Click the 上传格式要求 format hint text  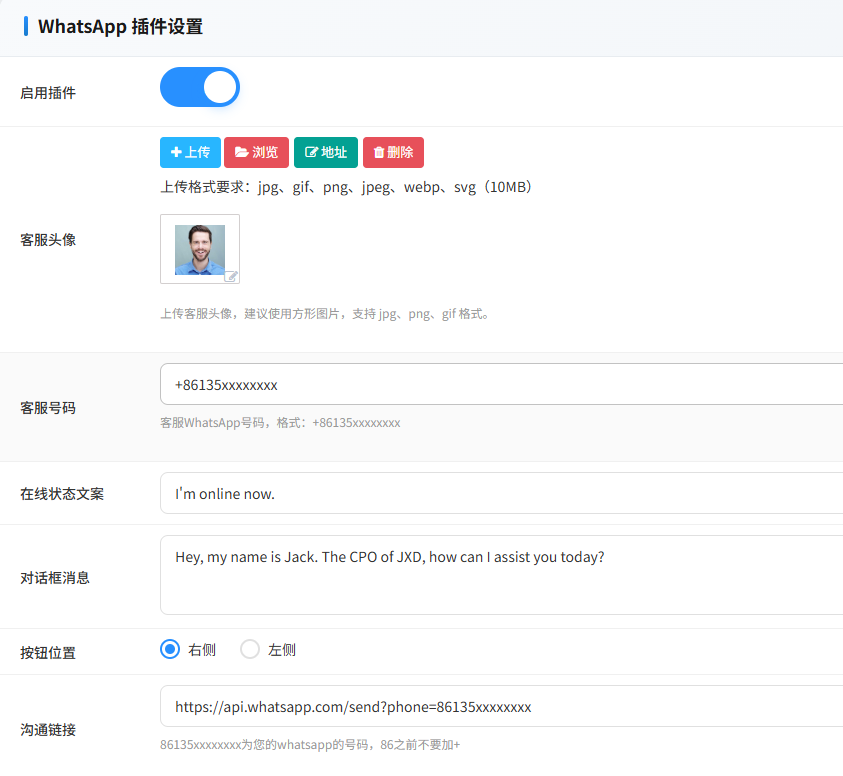point(346,187)
